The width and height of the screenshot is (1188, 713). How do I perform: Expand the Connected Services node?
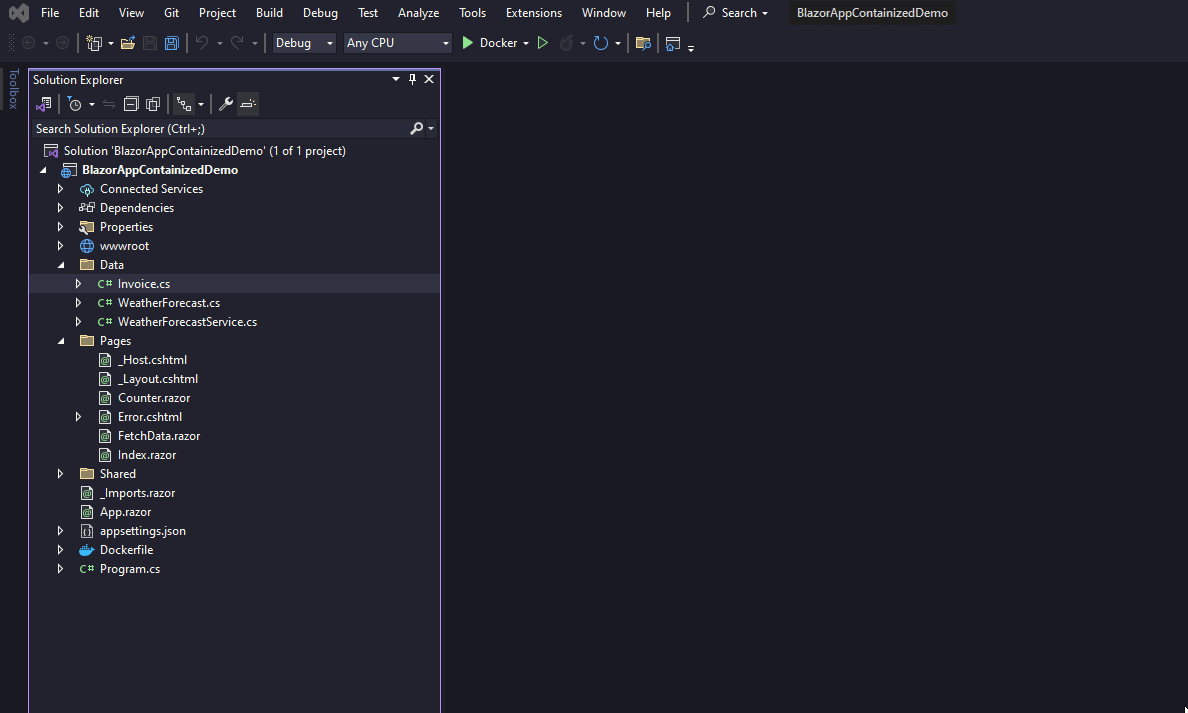(61, 189)
